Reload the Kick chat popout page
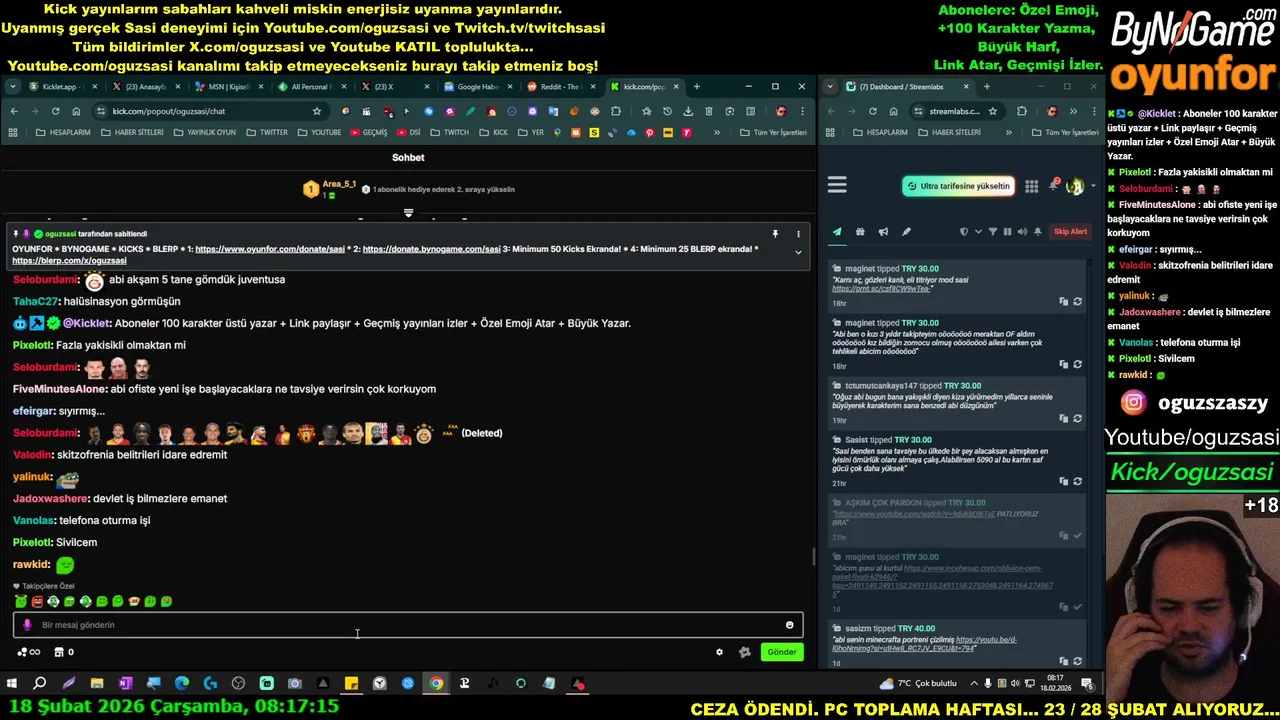 point(55,111)
